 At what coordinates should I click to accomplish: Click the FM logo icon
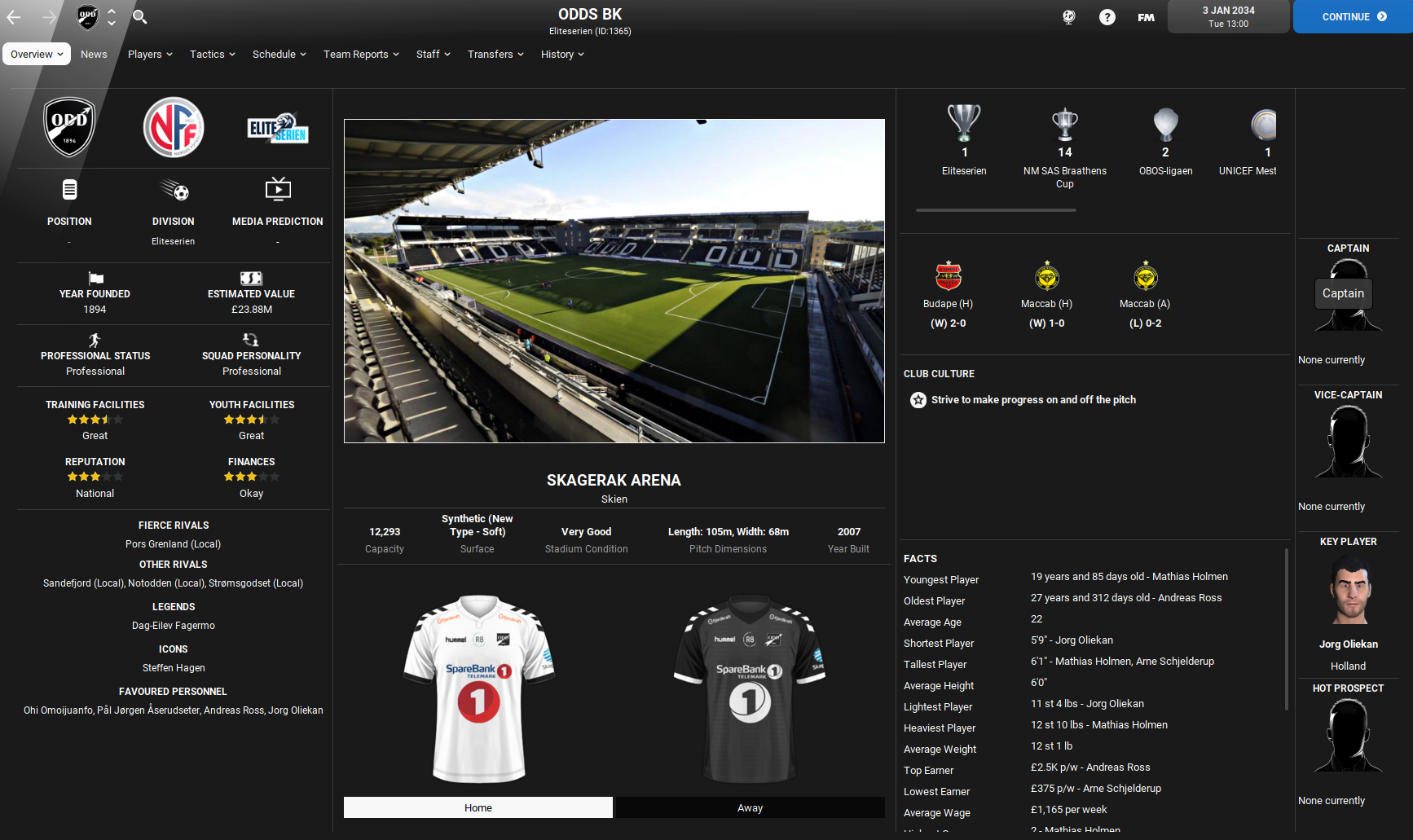click(1146, 16)
